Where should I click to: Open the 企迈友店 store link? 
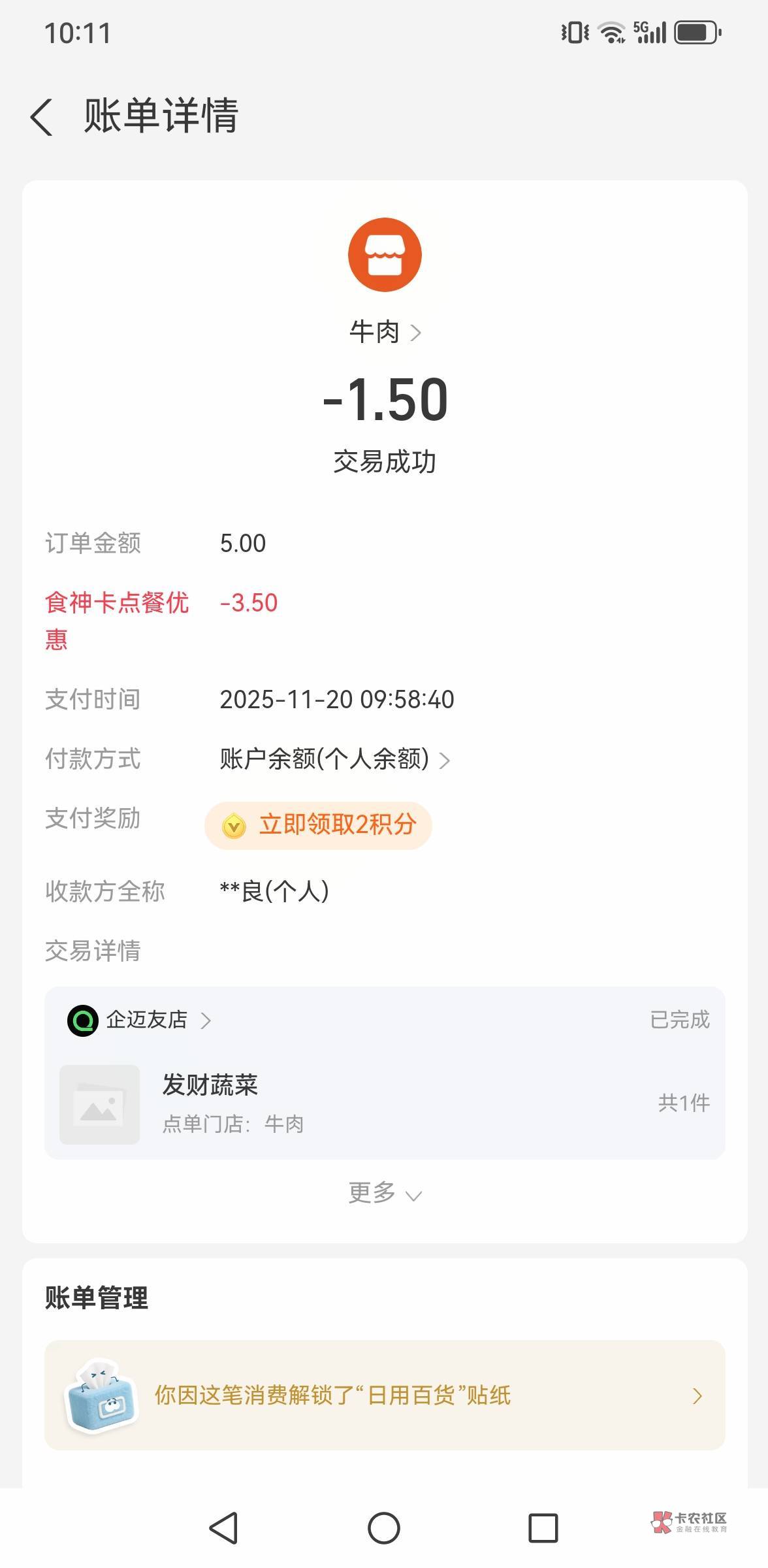(x=158, y=1020)
